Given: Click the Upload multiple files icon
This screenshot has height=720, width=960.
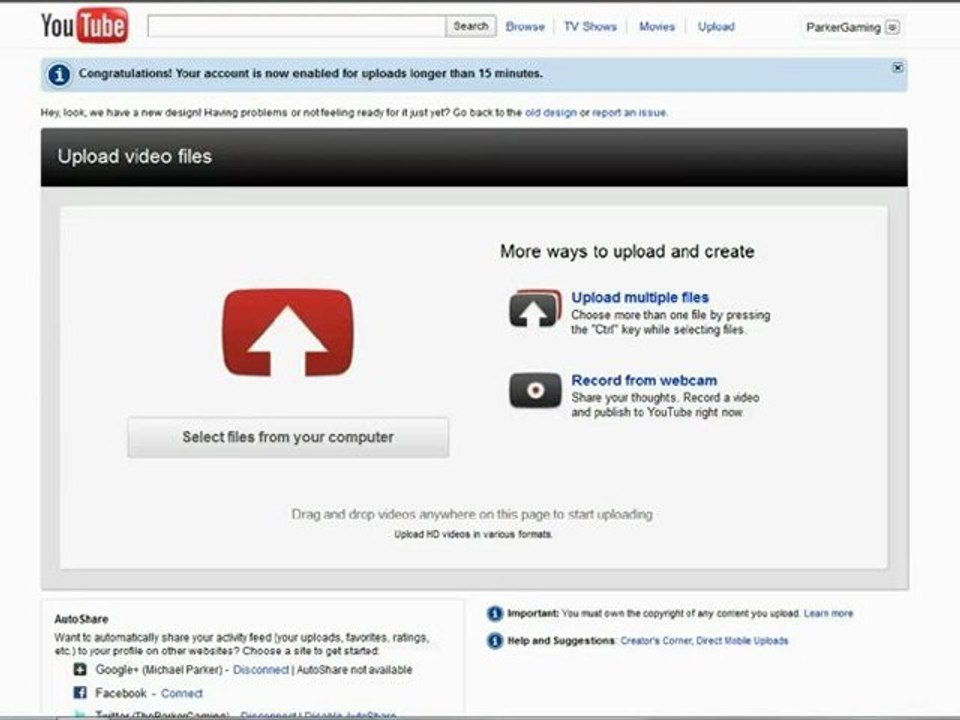Looking at the screenshot, I should tap(535, 309).
